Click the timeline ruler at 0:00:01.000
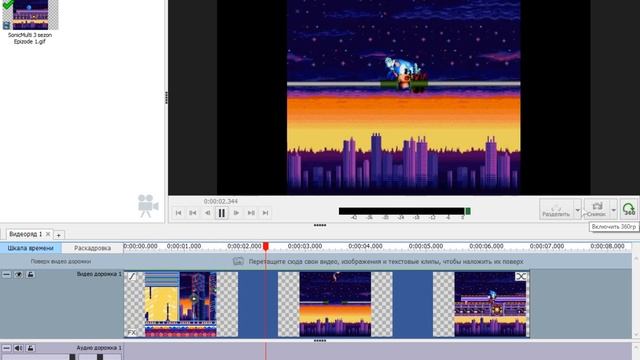Screen dimensions: 640x360 coord(184,246)
